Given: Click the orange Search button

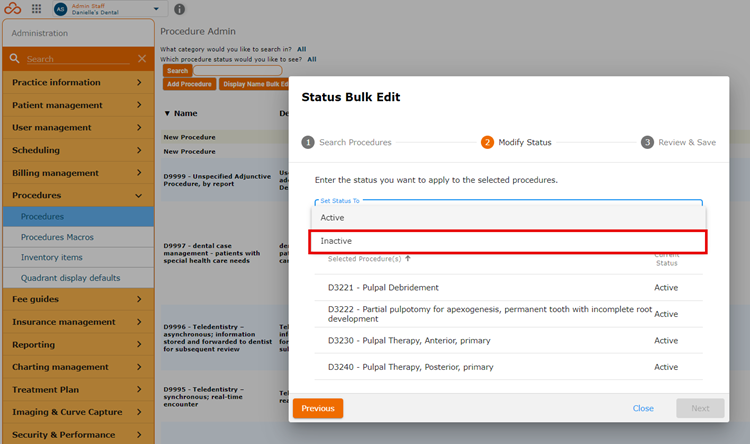Looking at the screenshot, I should [177, 71].
